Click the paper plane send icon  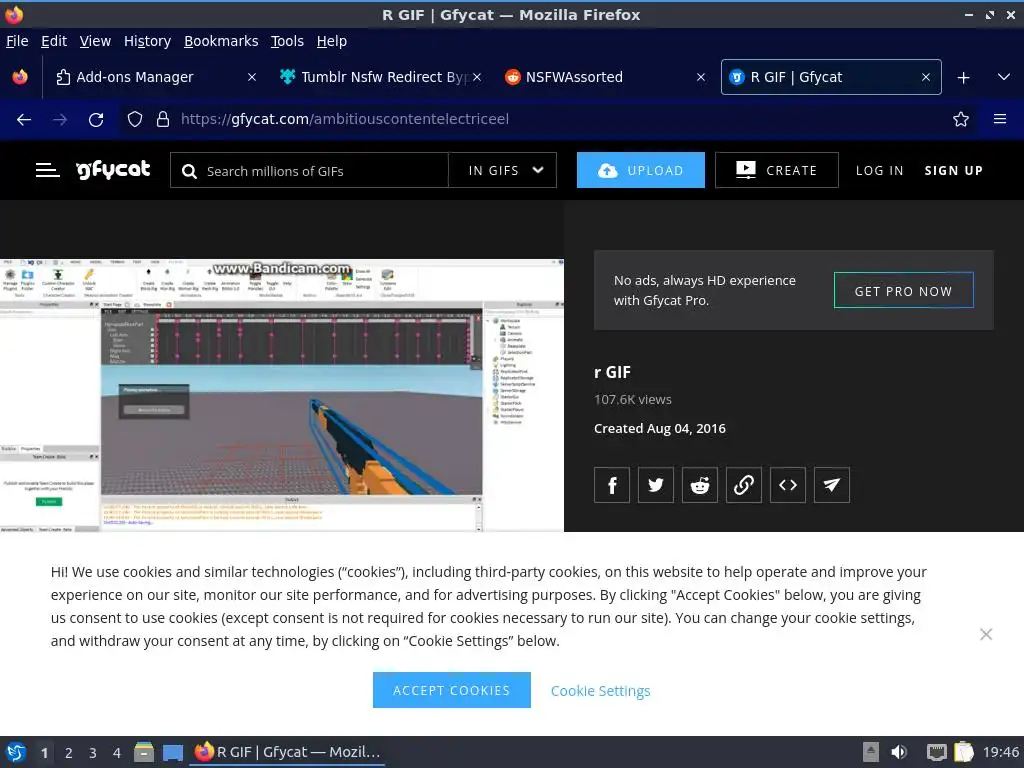point(832,485)
